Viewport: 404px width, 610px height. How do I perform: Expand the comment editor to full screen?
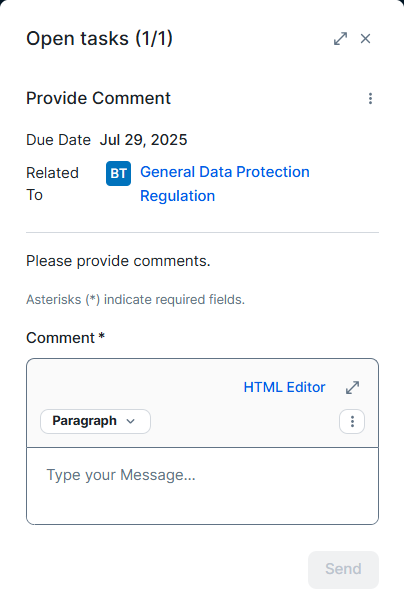352,387
